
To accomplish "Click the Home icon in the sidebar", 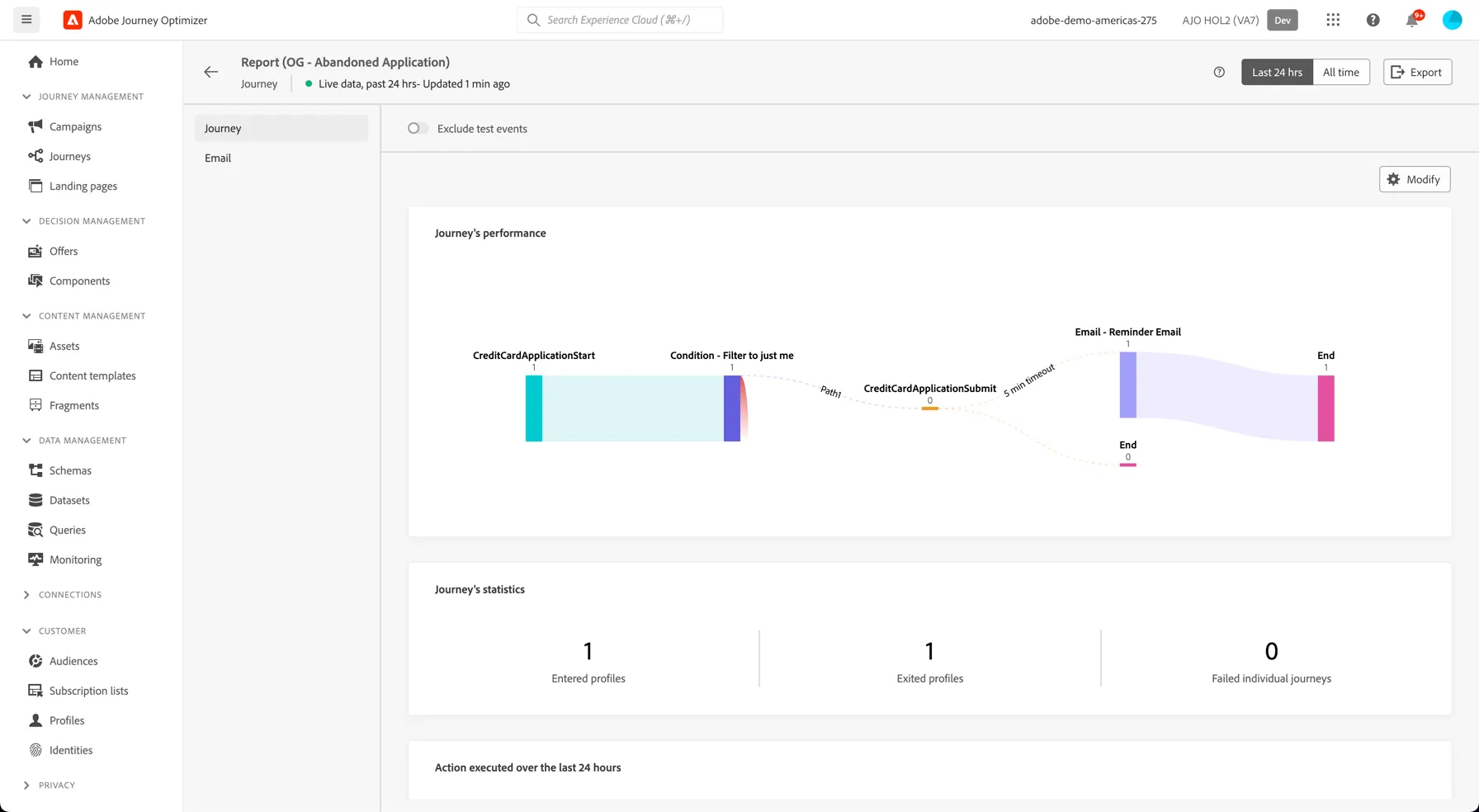I will (35, 61).
